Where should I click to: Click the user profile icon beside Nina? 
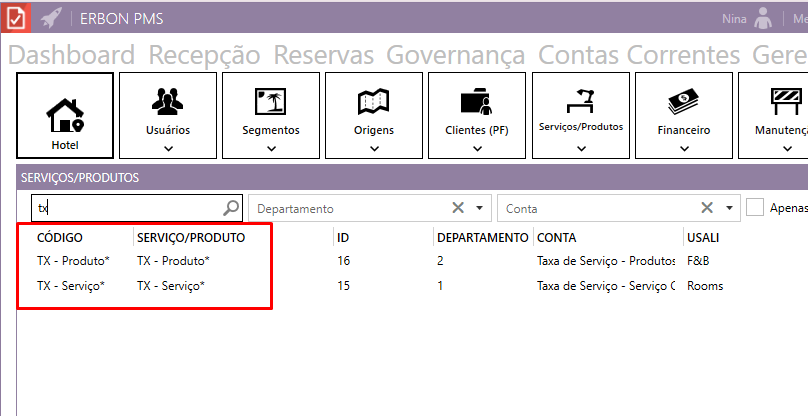pos(764,18)
